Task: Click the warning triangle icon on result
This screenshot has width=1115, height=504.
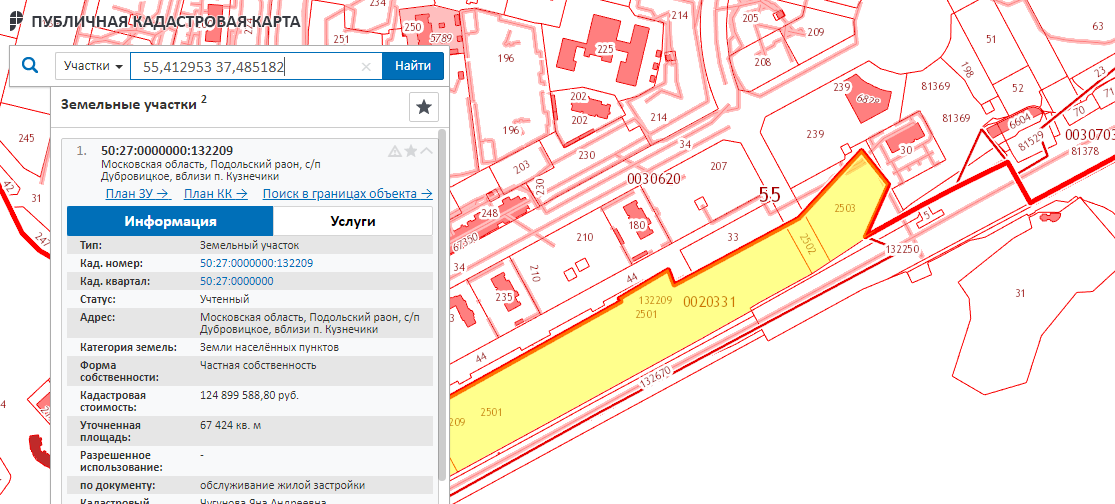Action: point(394,151)
